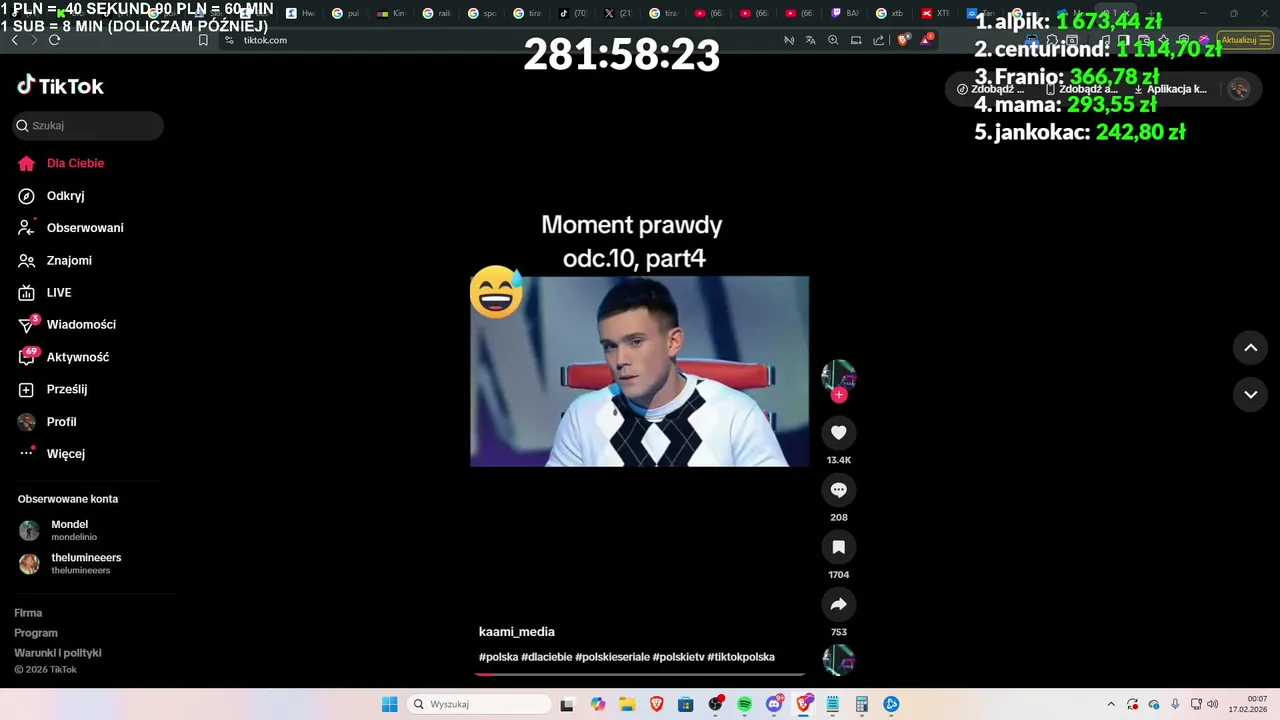
Task: Open the #tiktokpolska hashtag
Action: [741, 657]
